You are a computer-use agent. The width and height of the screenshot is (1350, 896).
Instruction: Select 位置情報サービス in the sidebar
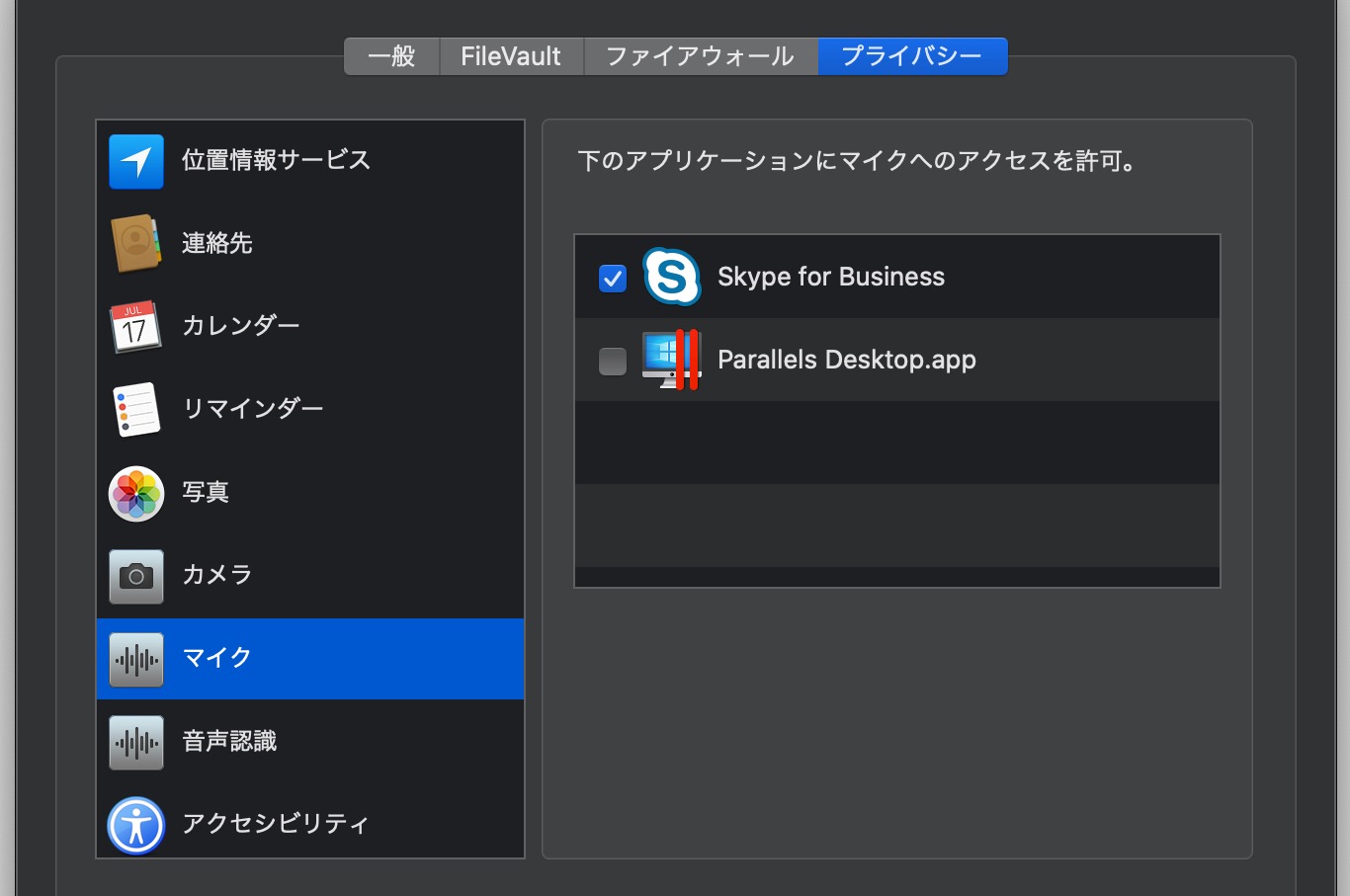[310, 161]
